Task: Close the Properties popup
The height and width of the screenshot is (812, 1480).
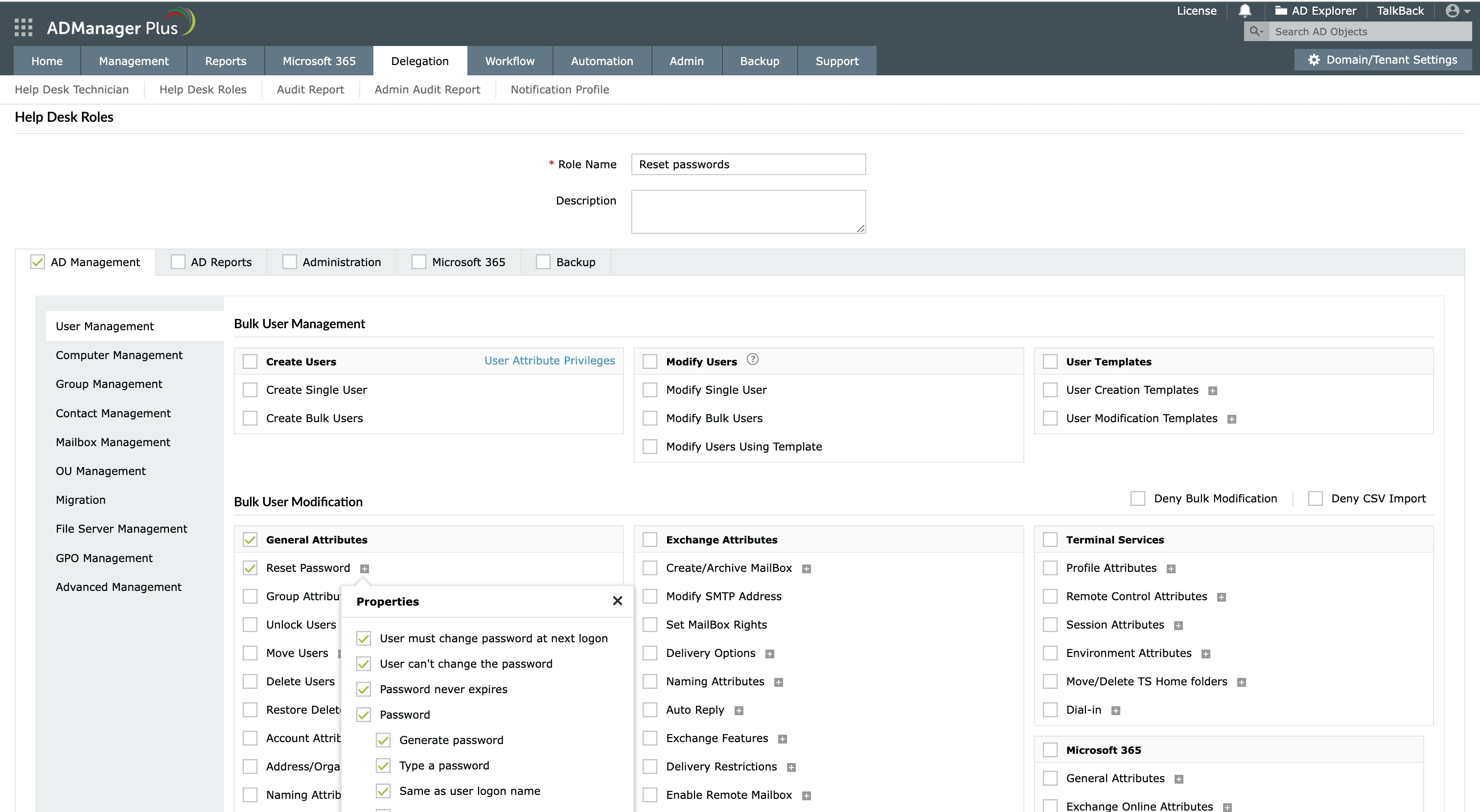Action: pos(618,601)
